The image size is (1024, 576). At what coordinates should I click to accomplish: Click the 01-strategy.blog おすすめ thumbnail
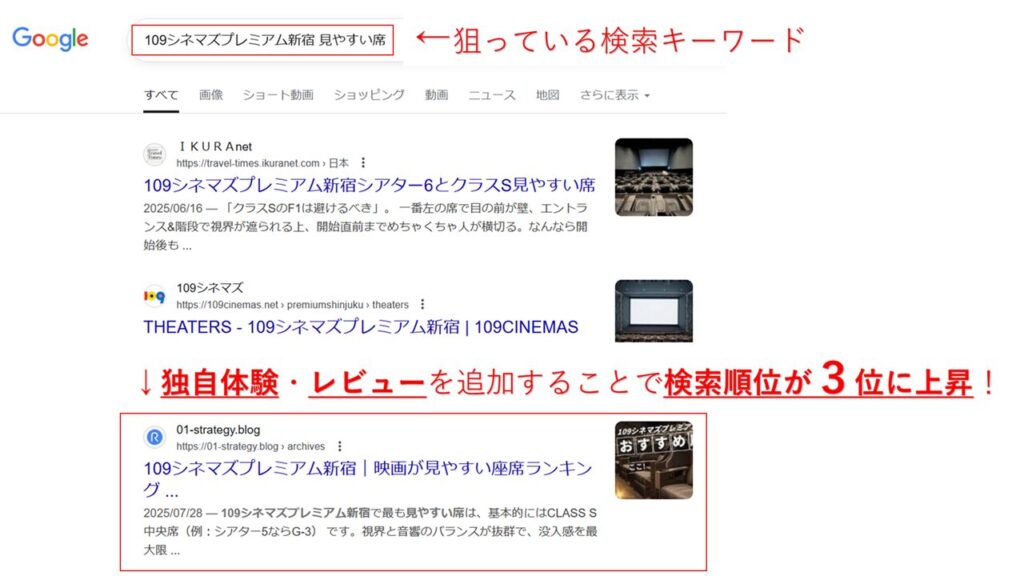(x=654, y=460)
